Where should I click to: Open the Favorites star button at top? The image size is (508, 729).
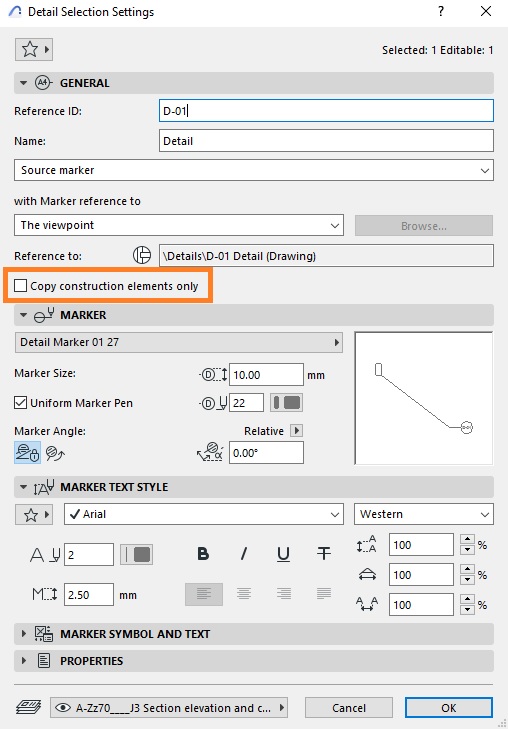[x=34, y=49]
